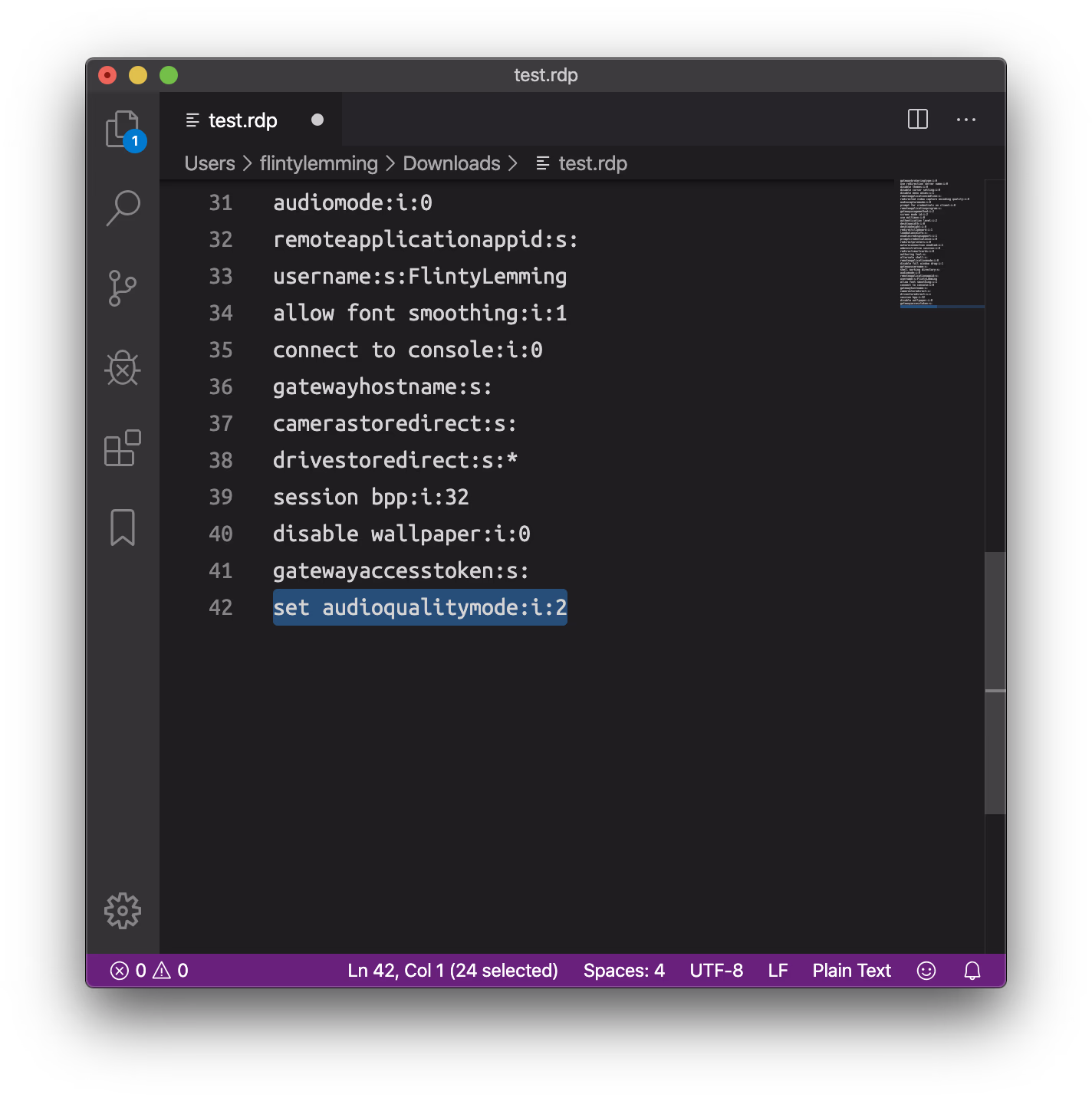Open the Bookmarks view
The width and height of the screenshot is (1092, 1101).
[x=123, y=527]
